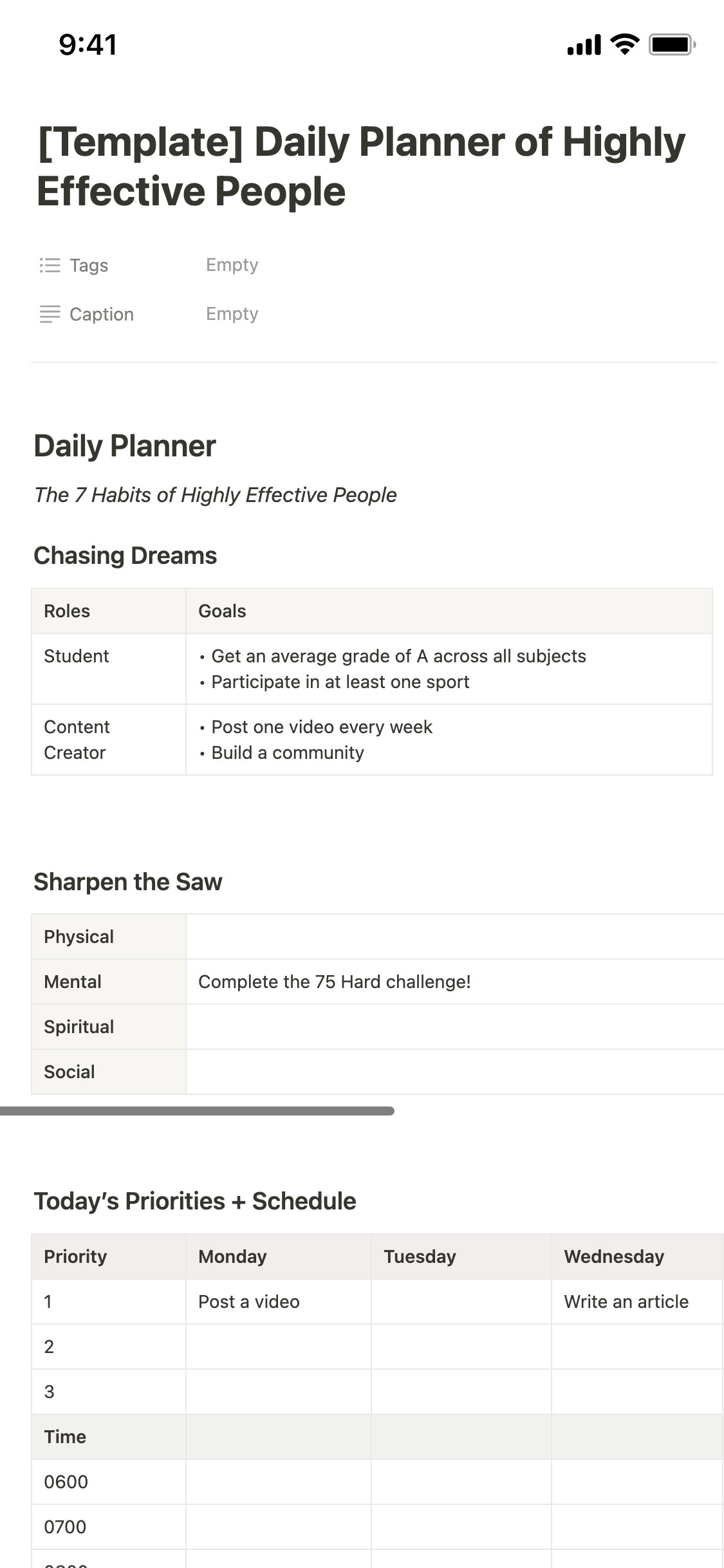
Task: Select the page title text
Action: pyautogui.click(x=360, y=166)
